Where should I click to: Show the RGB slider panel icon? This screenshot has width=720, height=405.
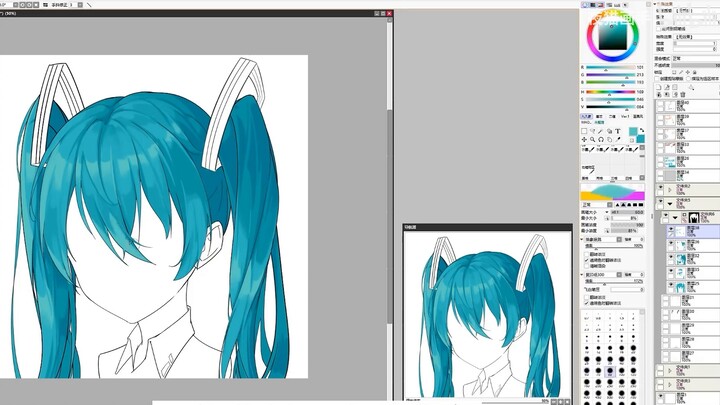[x=593, y=5]
